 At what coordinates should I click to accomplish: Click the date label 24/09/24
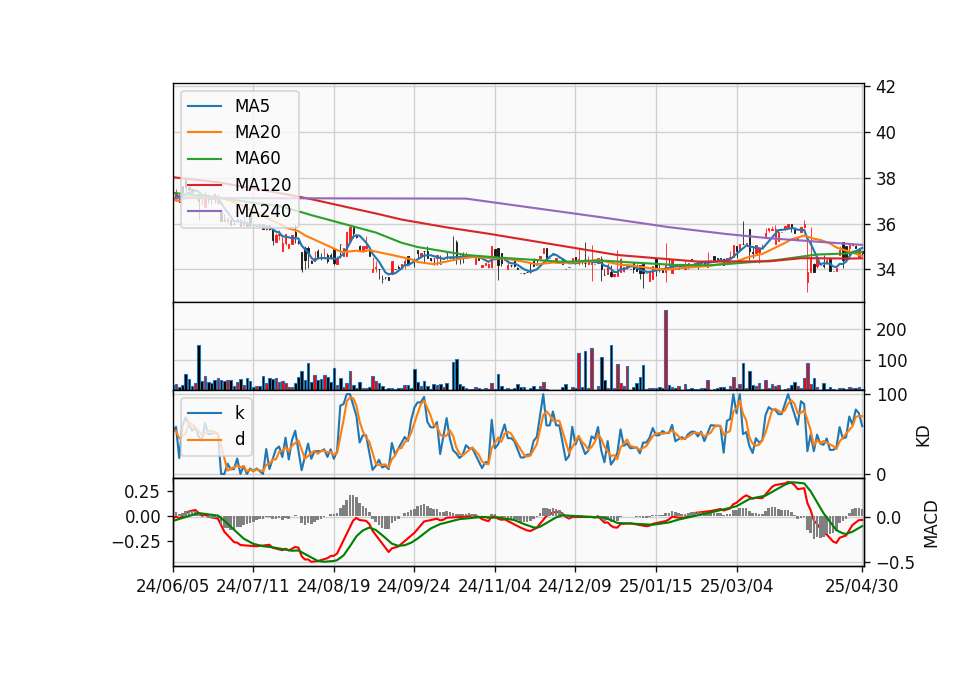pyautogui.click(x=414, y=586)
